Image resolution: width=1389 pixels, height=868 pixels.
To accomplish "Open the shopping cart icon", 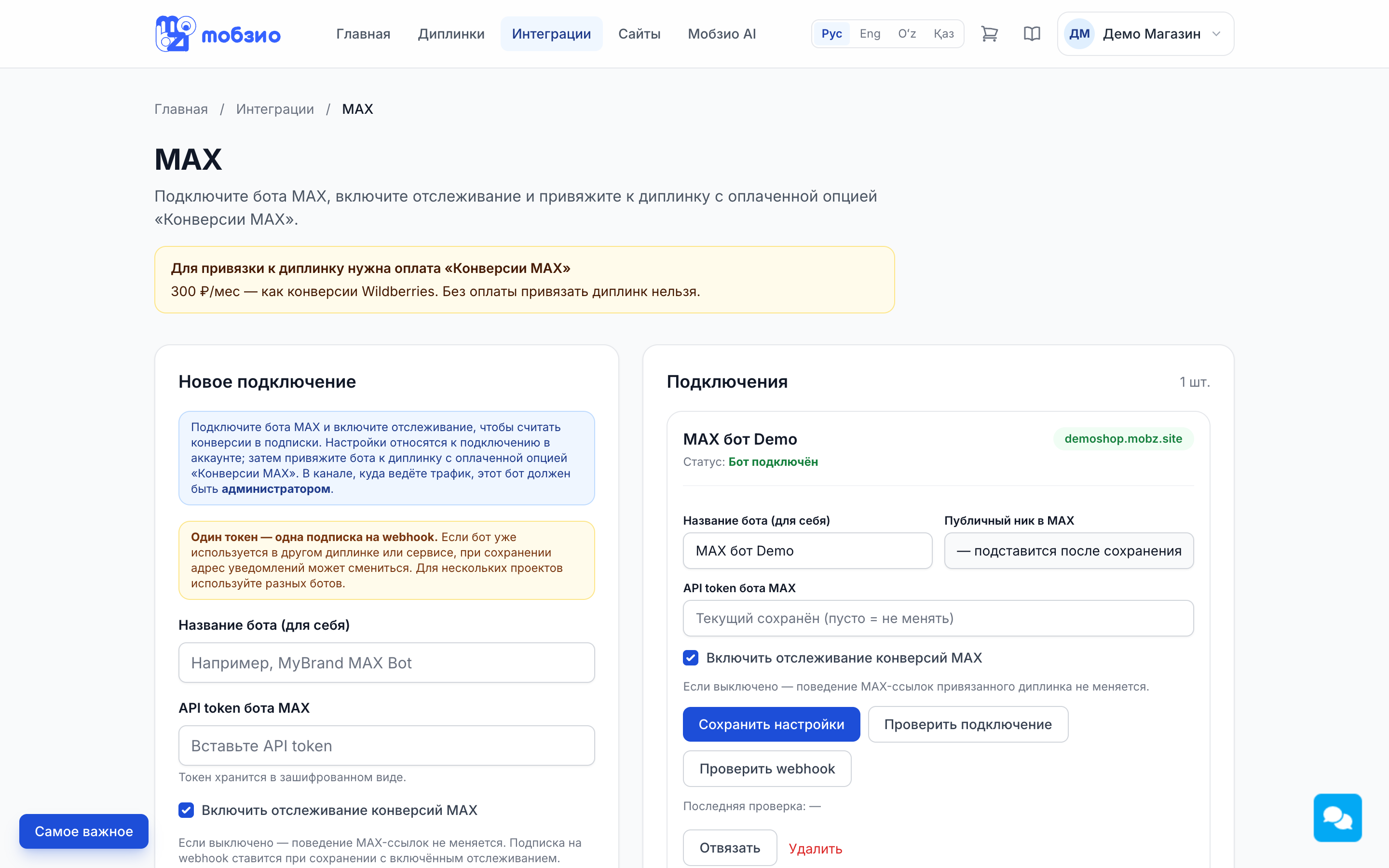I will [x=989, y=34].
